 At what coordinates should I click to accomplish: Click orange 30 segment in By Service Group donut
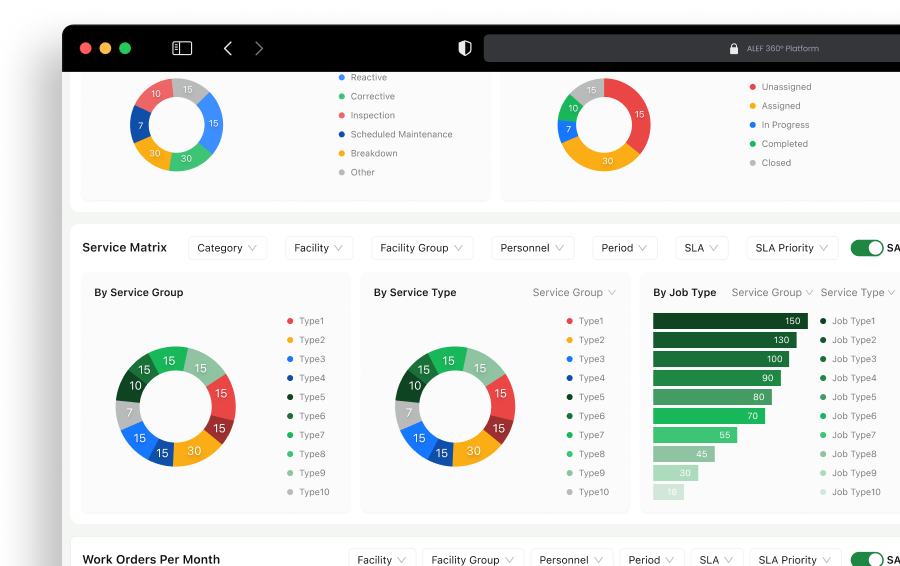[194, 451]
